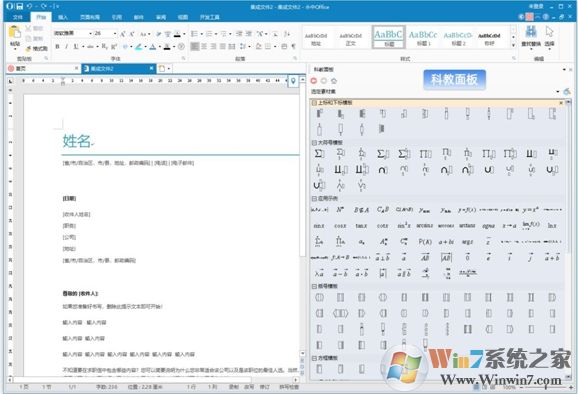This screenshot has height=394, width=578.
Task: Insert the lnx function example
Action: 552,226
